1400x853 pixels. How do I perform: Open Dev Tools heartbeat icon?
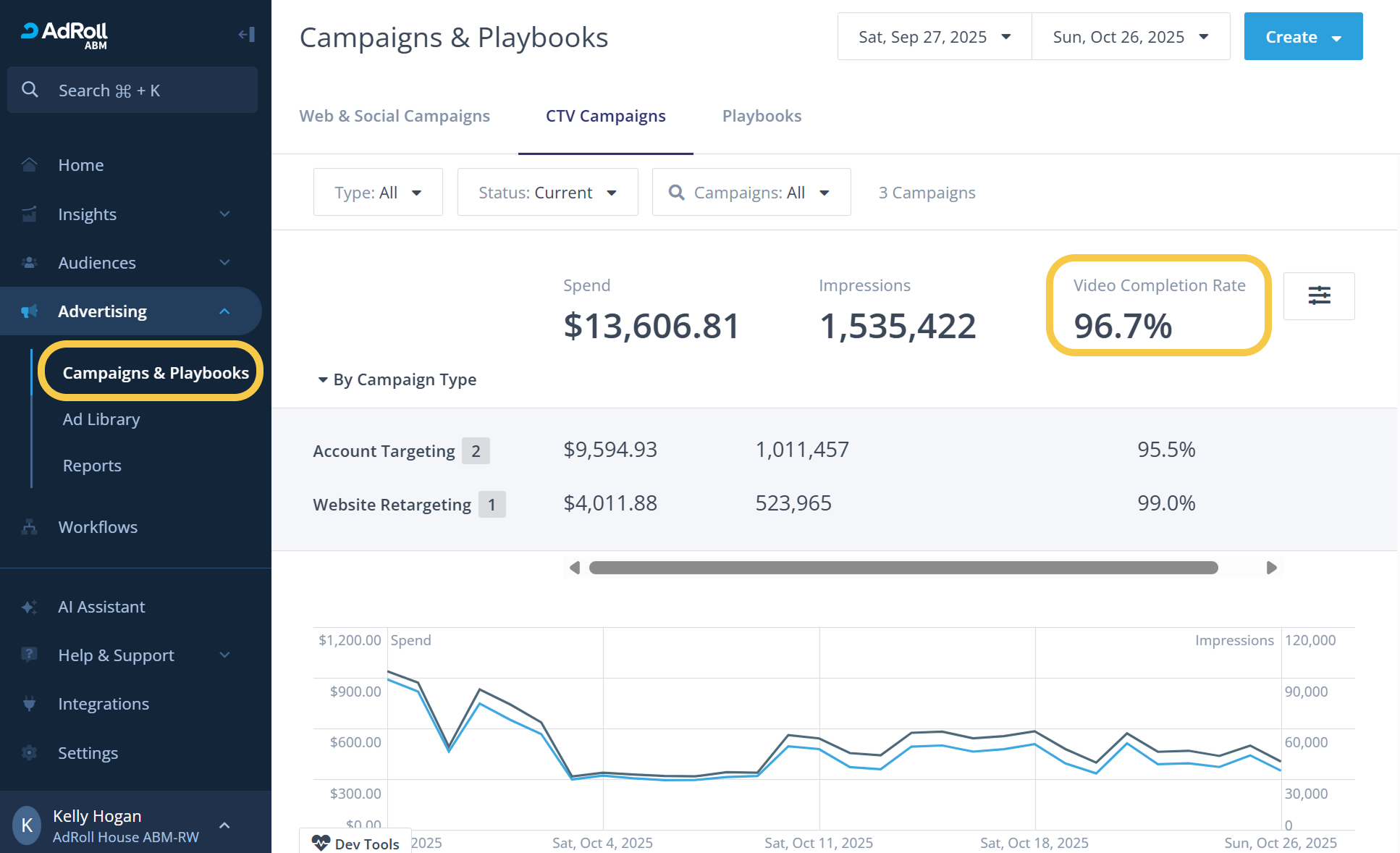point(321,843)
